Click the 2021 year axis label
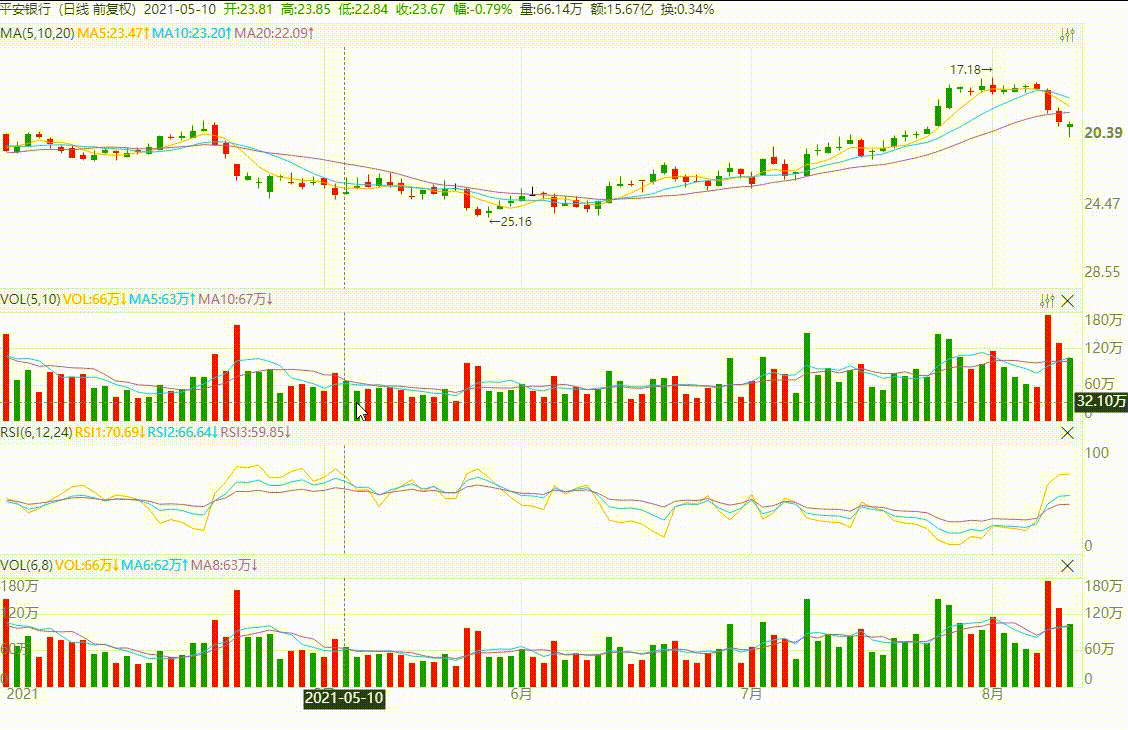Screen dimensions: 1128x730 point(22,694)
